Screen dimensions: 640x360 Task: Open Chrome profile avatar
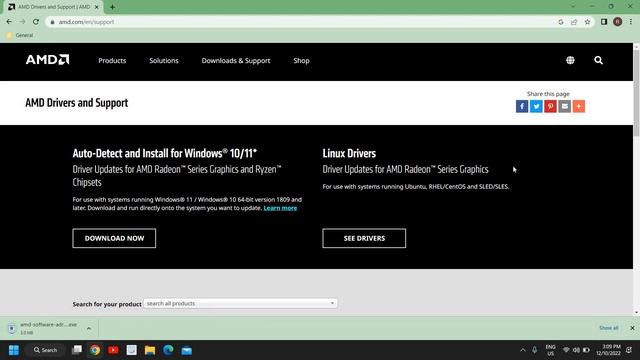coord(618,22)
